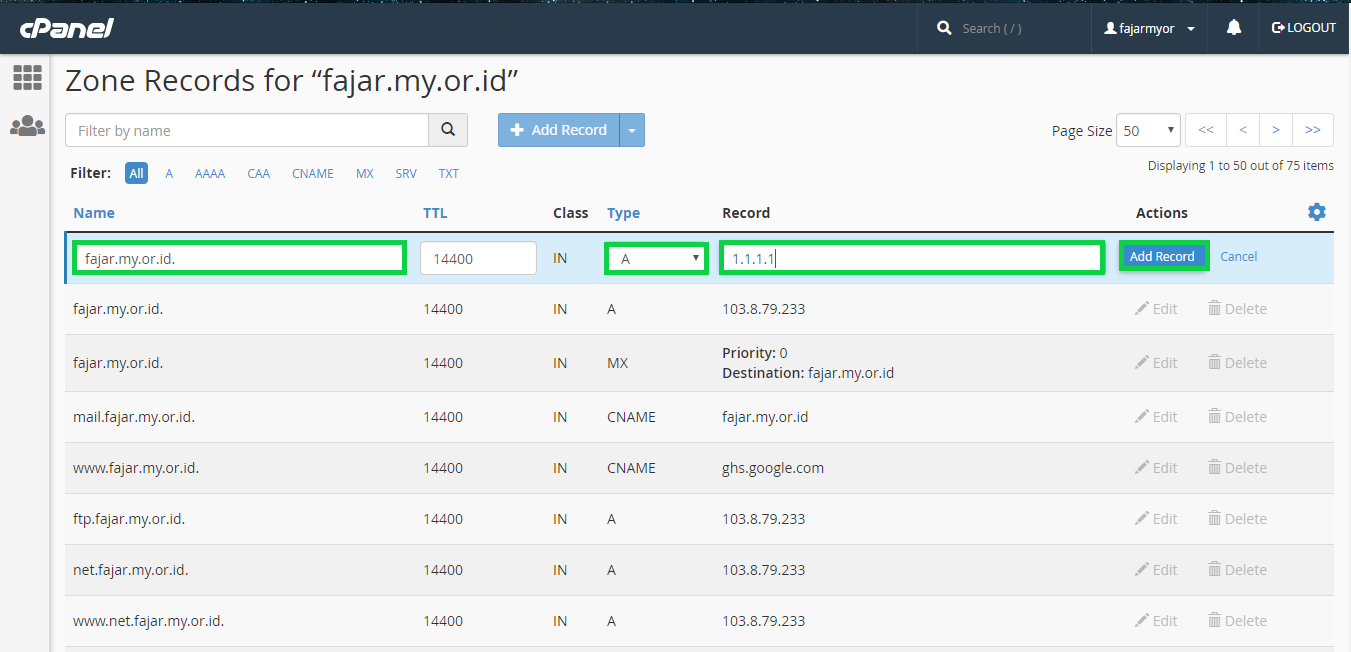Open the notifications bell

1233,28
